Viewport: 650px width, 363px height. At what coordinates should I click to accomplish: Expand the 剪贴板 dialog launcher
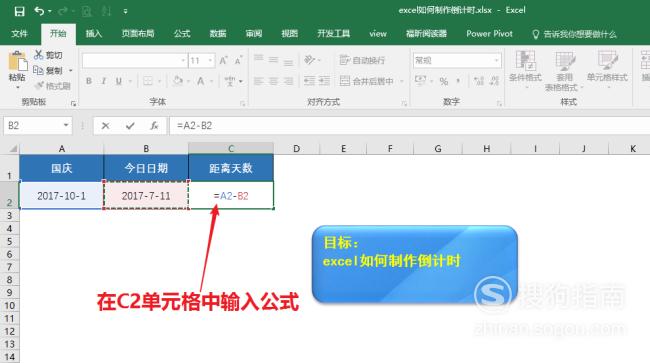(x=73, y=104)
